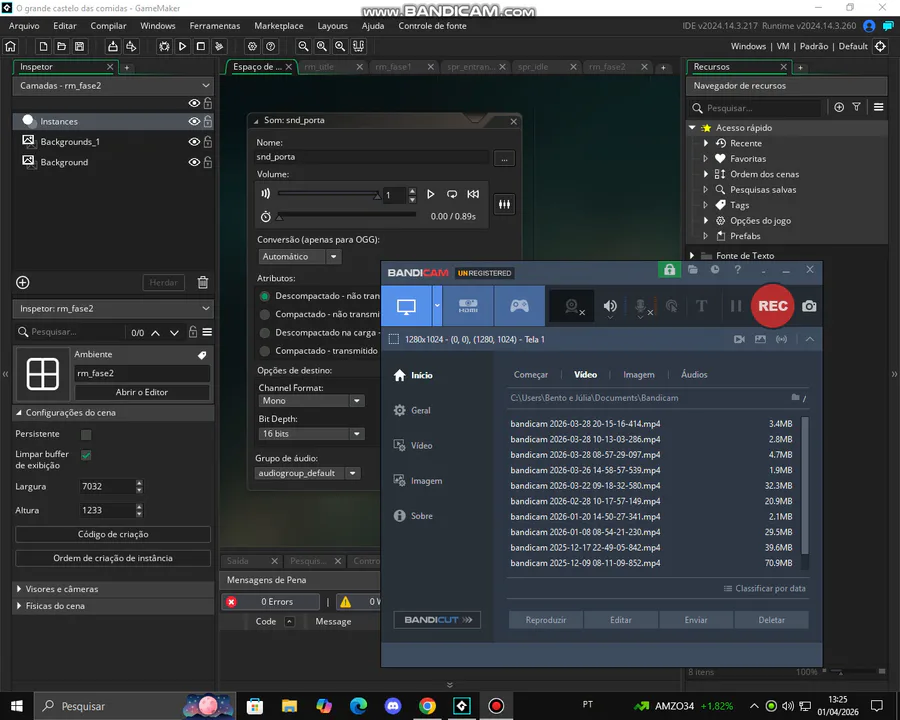Save the project with the floppy disk icon
Image resolution: width=900 pixels, height=720 pixels.
(x=80, y=47)
